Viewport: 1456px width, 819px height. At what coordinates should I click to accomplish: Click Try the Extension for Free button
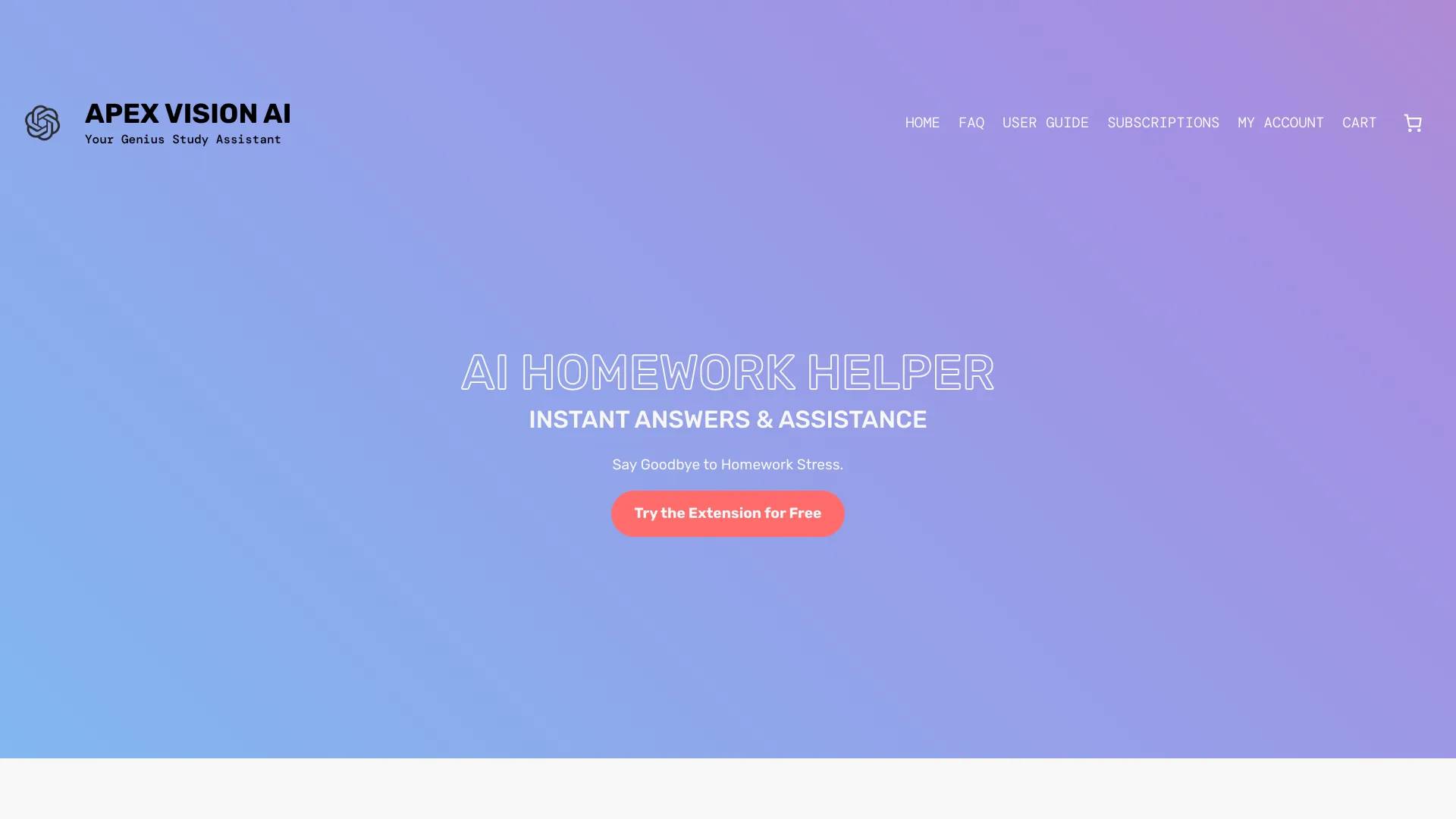point(727,513)
